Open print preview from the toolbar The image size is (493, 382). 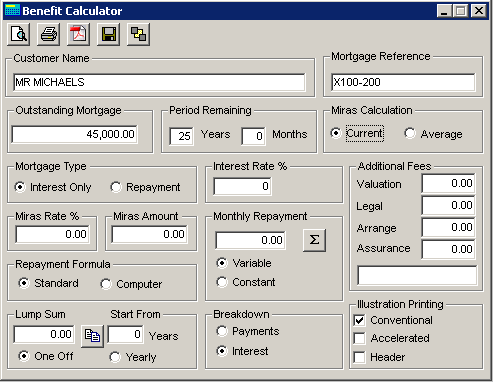[19, 34]
